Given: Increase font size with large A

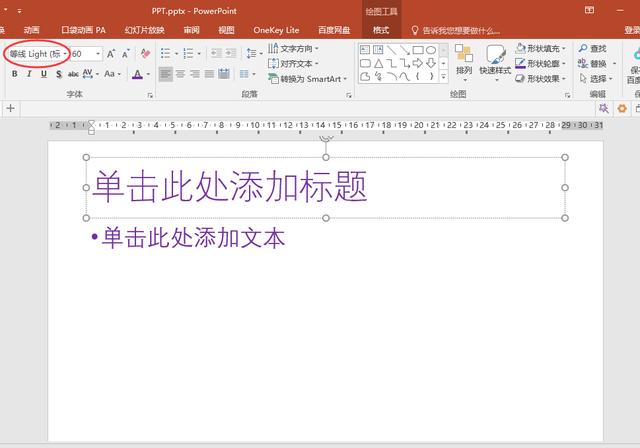Looking at the screenshot, I should (x=111, y=54).
